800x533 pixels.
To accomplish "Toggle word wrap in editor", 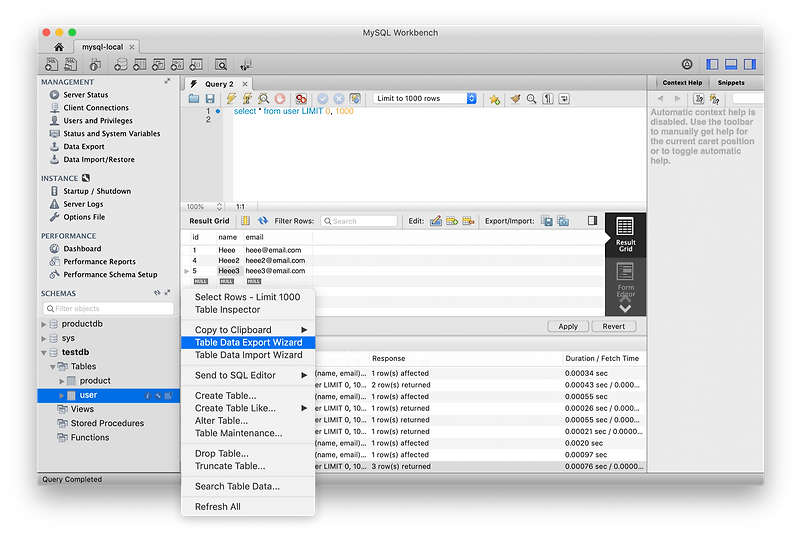I will pos(564,98).
